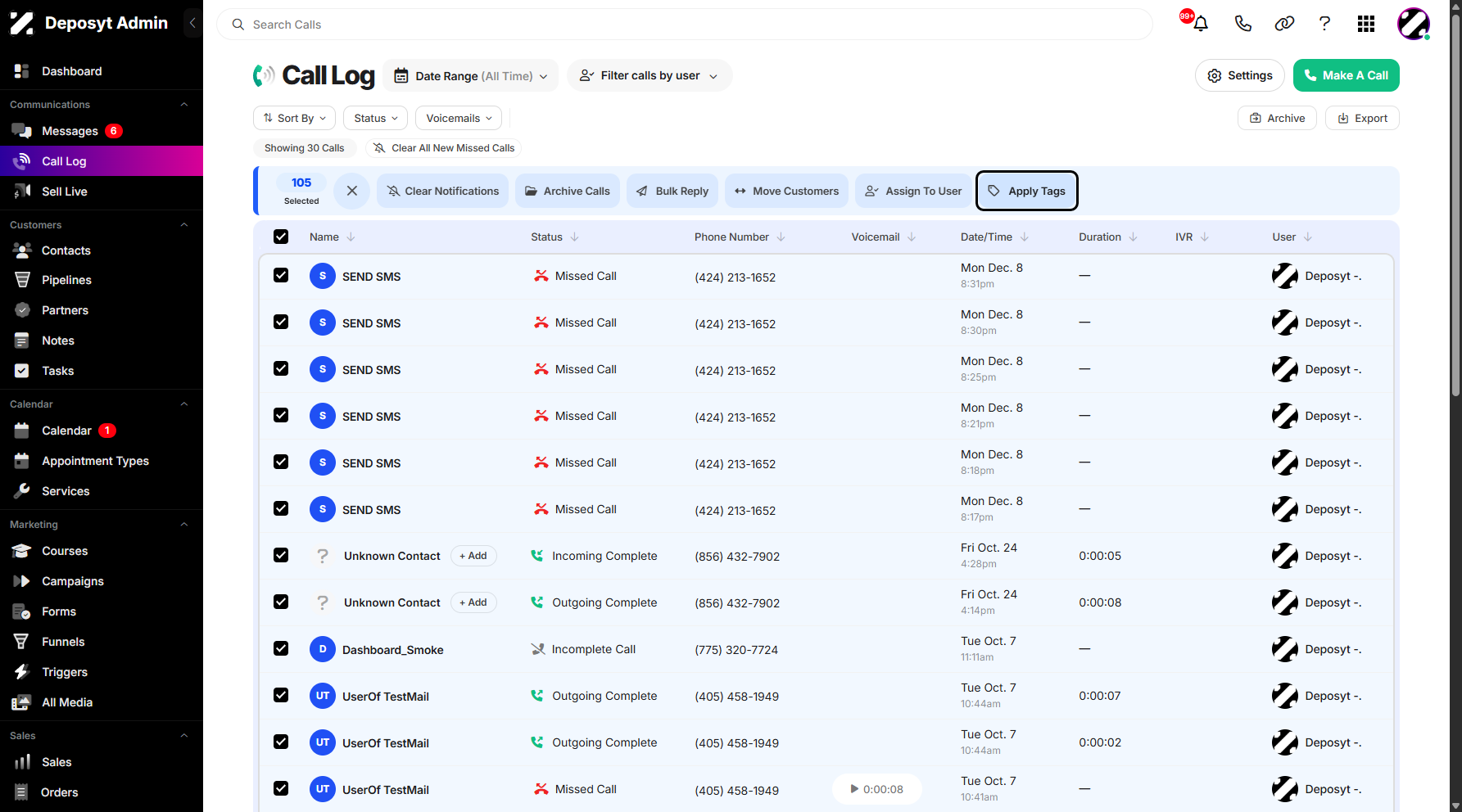Viewport: 1462px width, 812px height.
Task: Collapse the Marketing sidebar section
Action: point(184,525)
